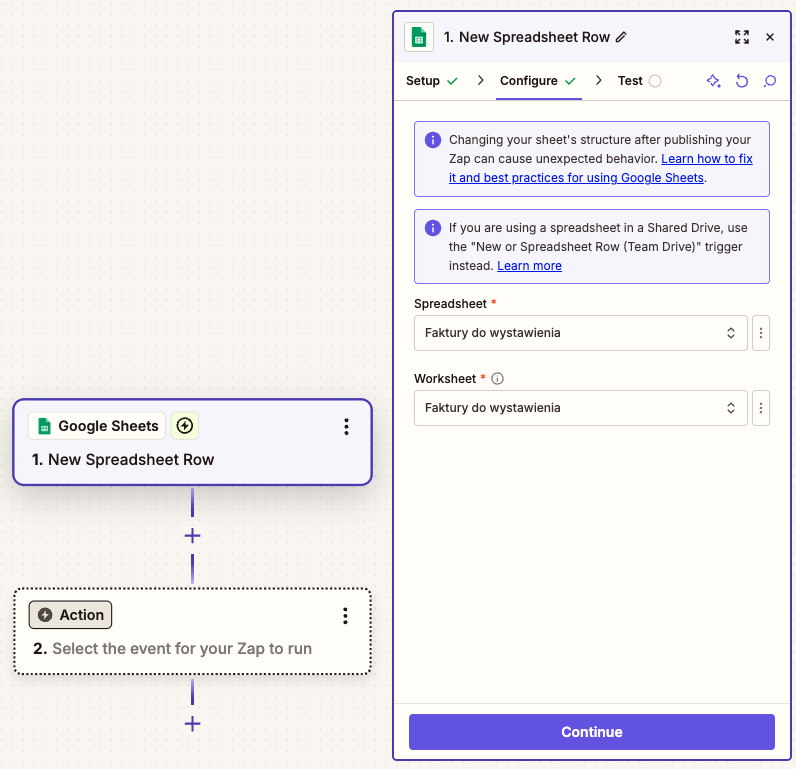Open the three-dot menu on the Action step
The height and width of the screenshot is (769, 796).
(345, 616)
